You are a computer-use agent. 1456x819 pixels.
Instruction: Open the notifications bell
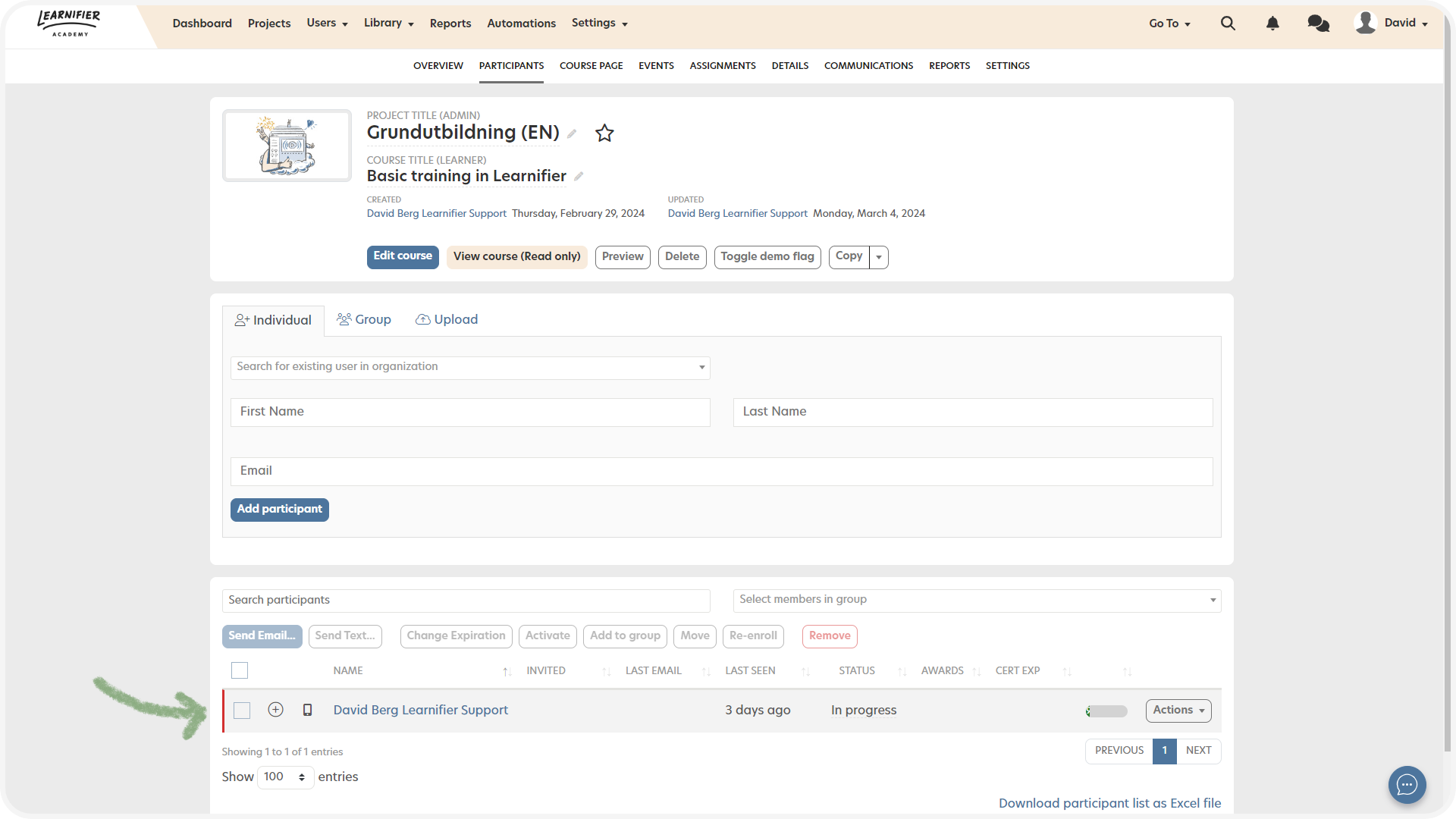[1272, 24]
